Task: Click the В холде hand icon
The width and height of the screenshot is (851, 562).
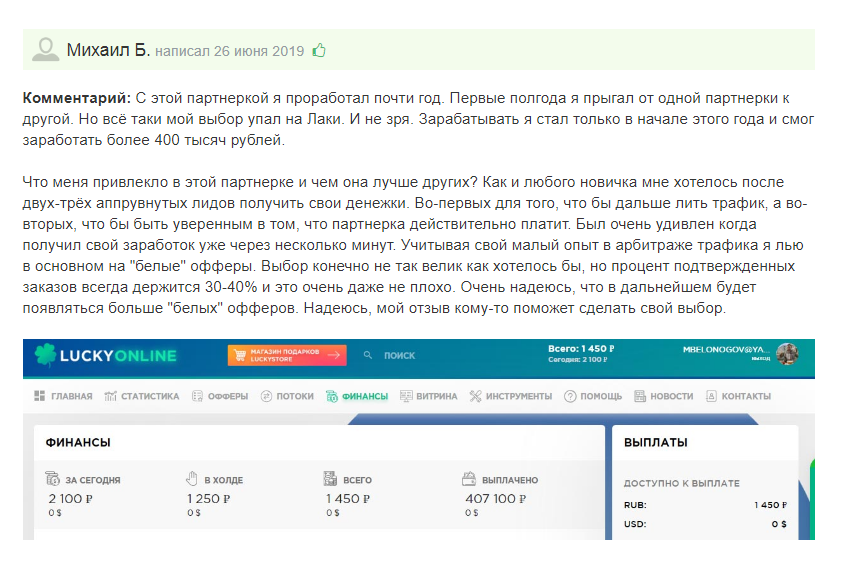Action: coord(192,479)
